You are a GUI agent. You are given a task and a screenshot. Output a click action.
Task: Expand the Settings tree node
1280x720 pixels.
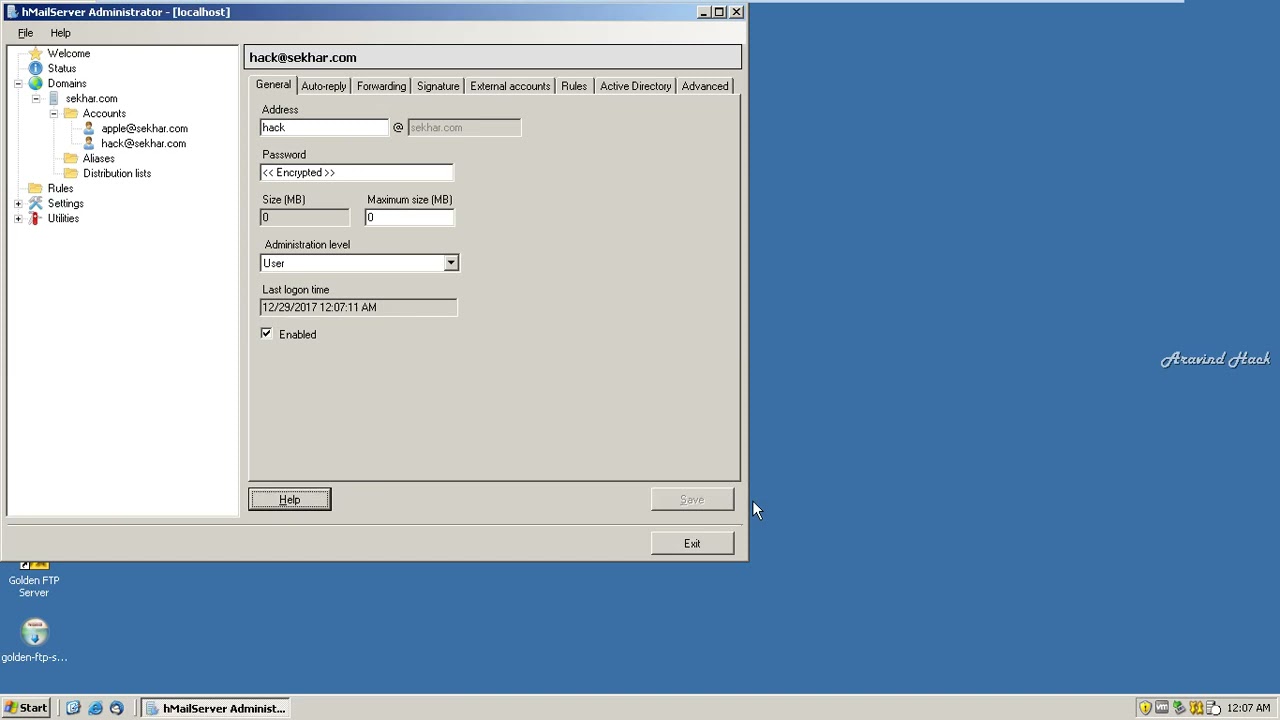pos(18,203)
